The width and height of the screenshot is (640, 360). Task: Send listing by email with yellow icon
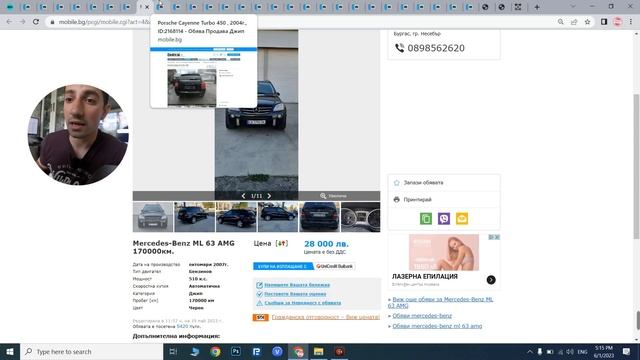tap(462, 218)
